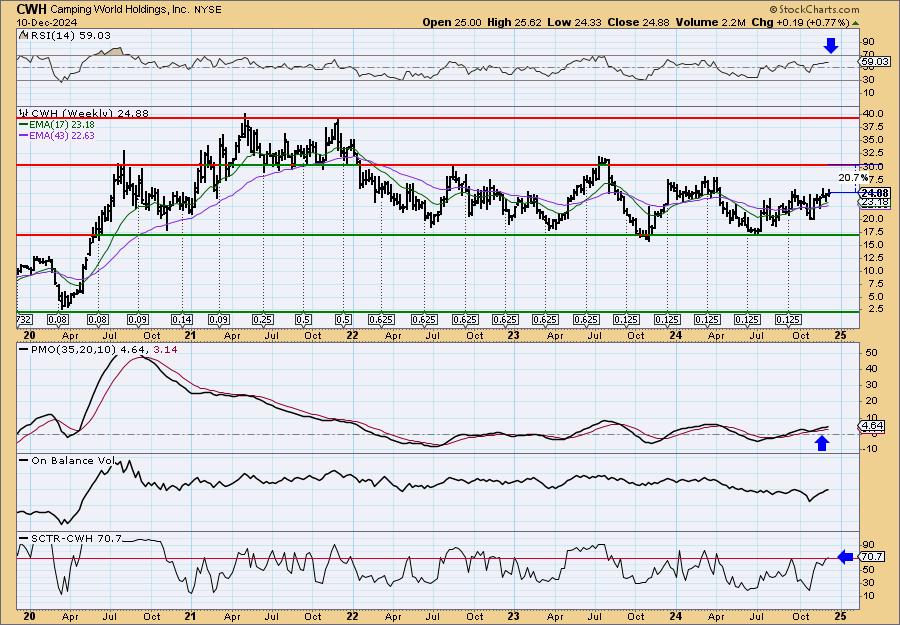Screen dimensions: 900x625
Task: Open the StockCharts.com copyright link
Action: 814,9
